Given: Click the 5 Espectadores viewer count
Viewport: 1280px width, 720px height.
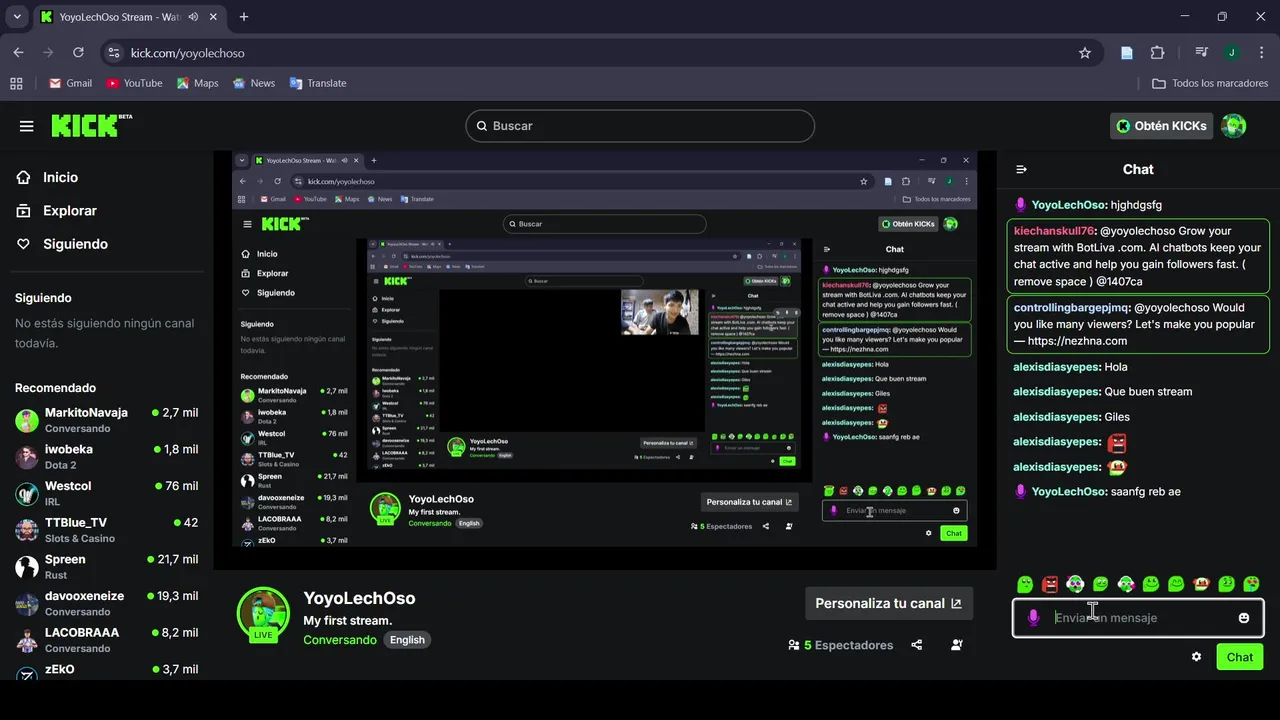Looking at the screenshot, I should pos(841,645).
